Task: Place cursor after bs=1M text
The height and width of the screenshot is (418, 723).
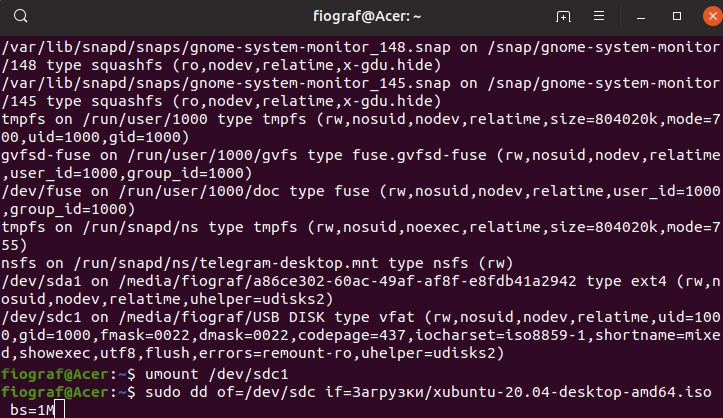Action: point(60,409)
